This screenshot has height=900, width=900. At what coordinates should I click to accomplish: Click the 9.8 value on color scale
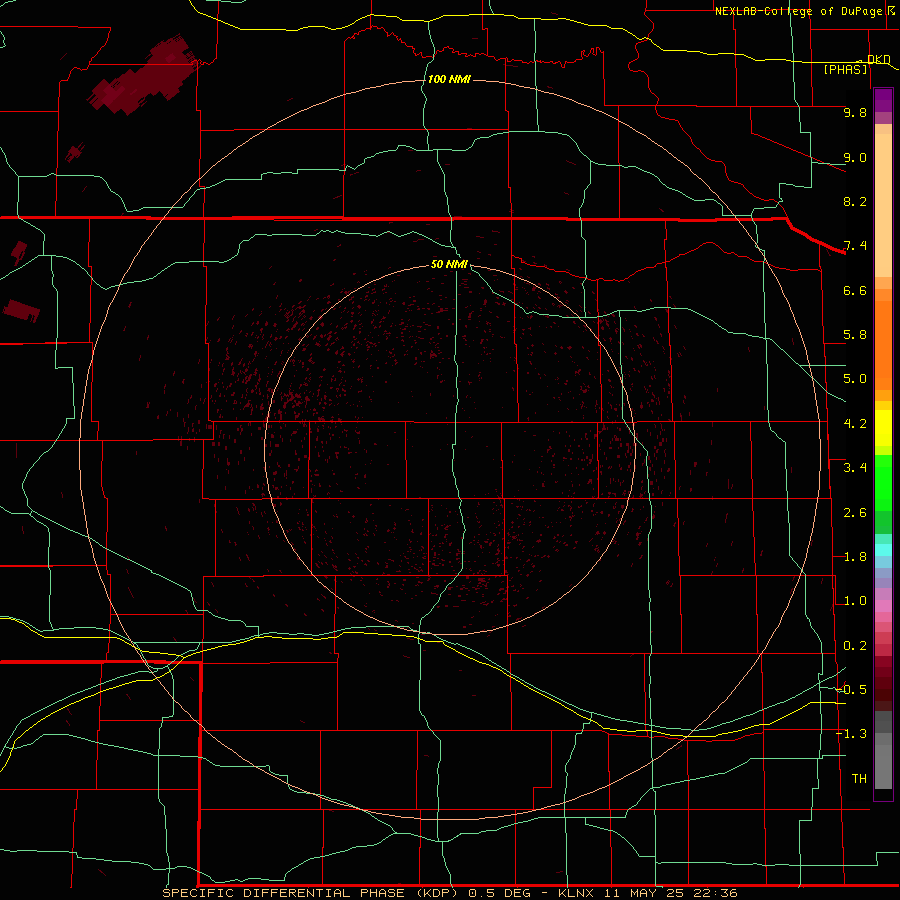(x=855, y=112)
